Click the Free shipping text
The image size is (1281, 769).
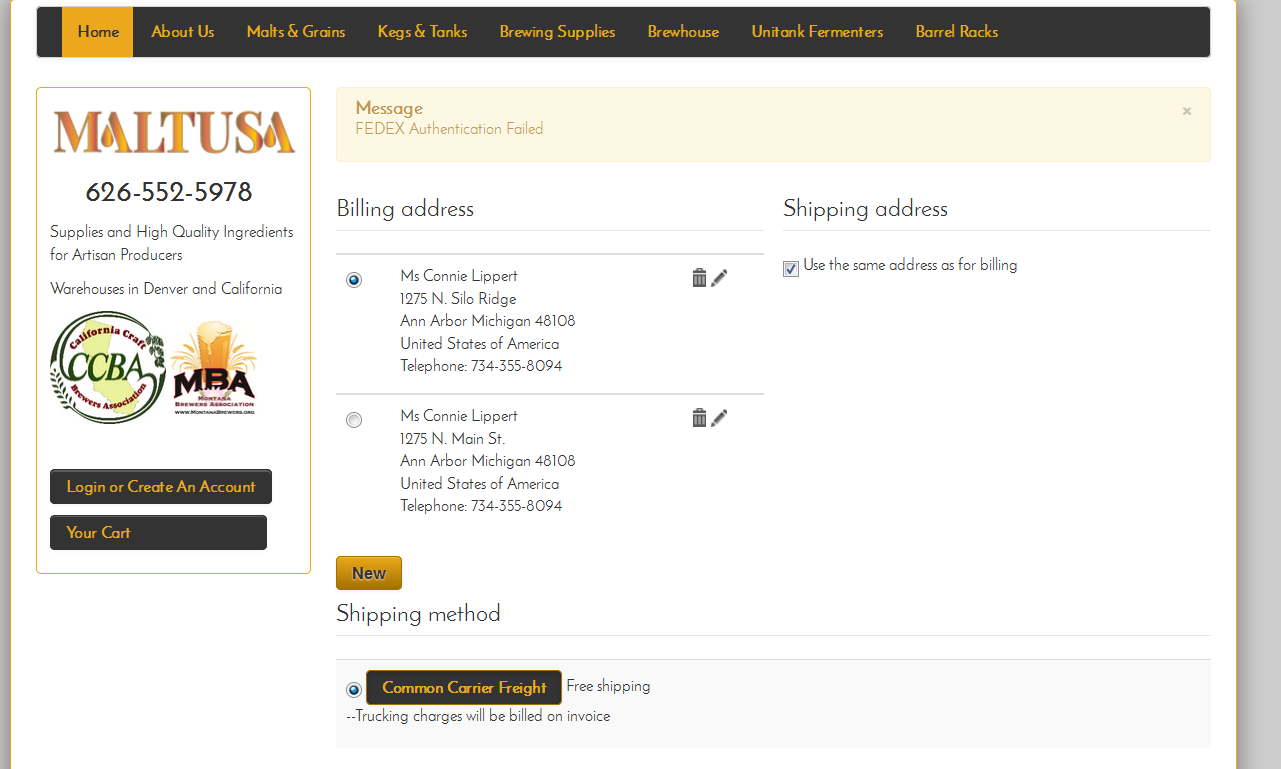[x=608, y=686]
